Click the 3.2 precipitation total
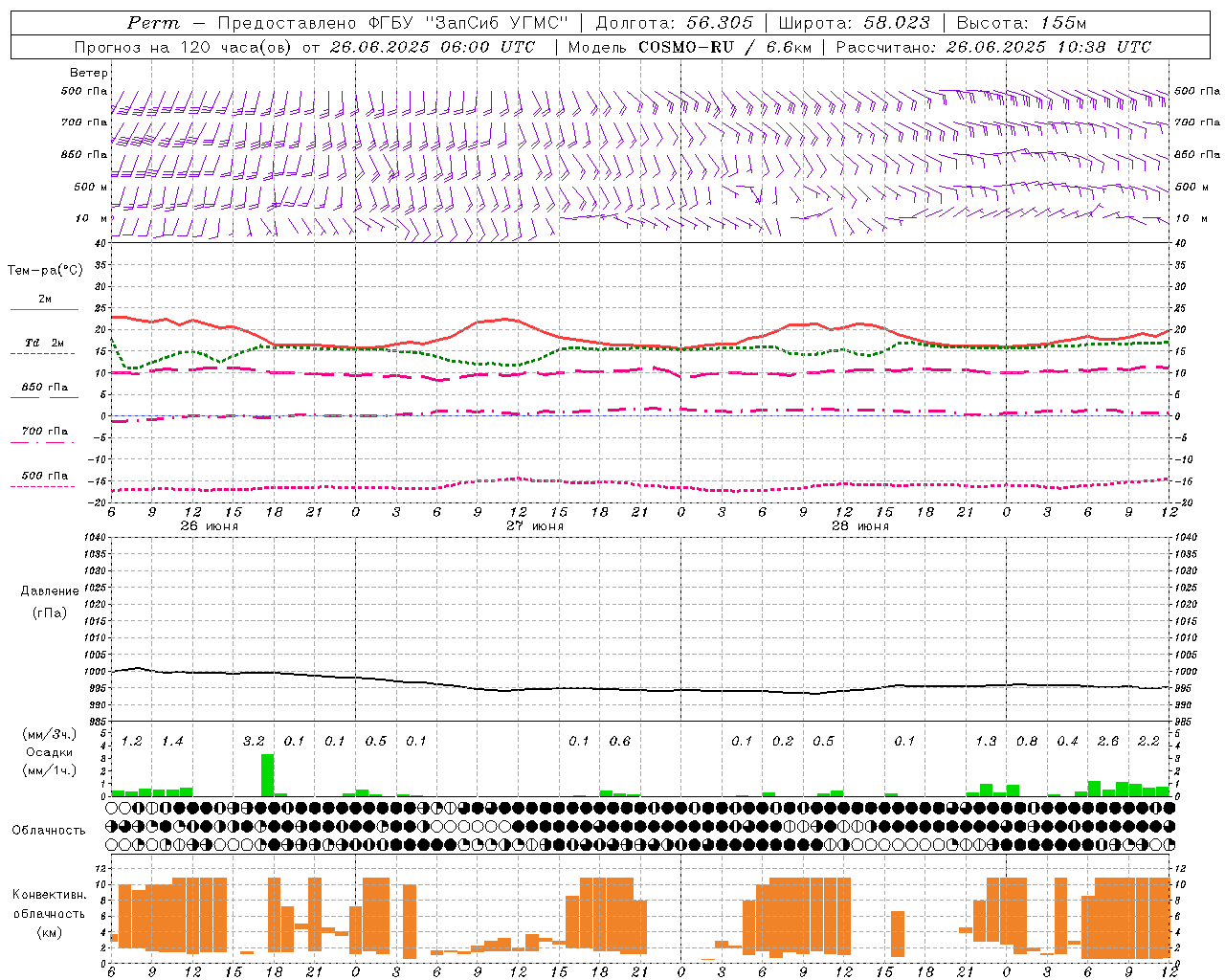Image resolution: width=1225 pixels, height=980 pixels. [x=254, y=741]
